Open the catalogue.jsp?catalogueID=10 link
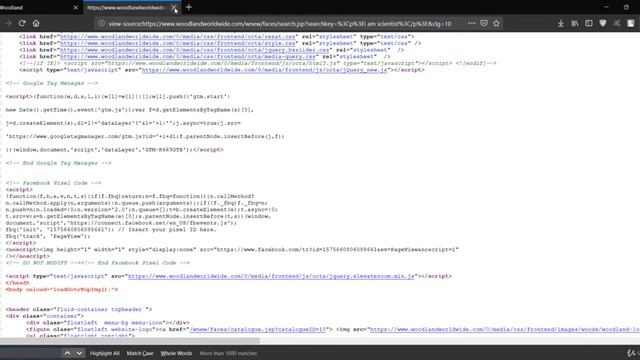The width and height of the screenshot is (640, 360). click(x=258, y=329)
